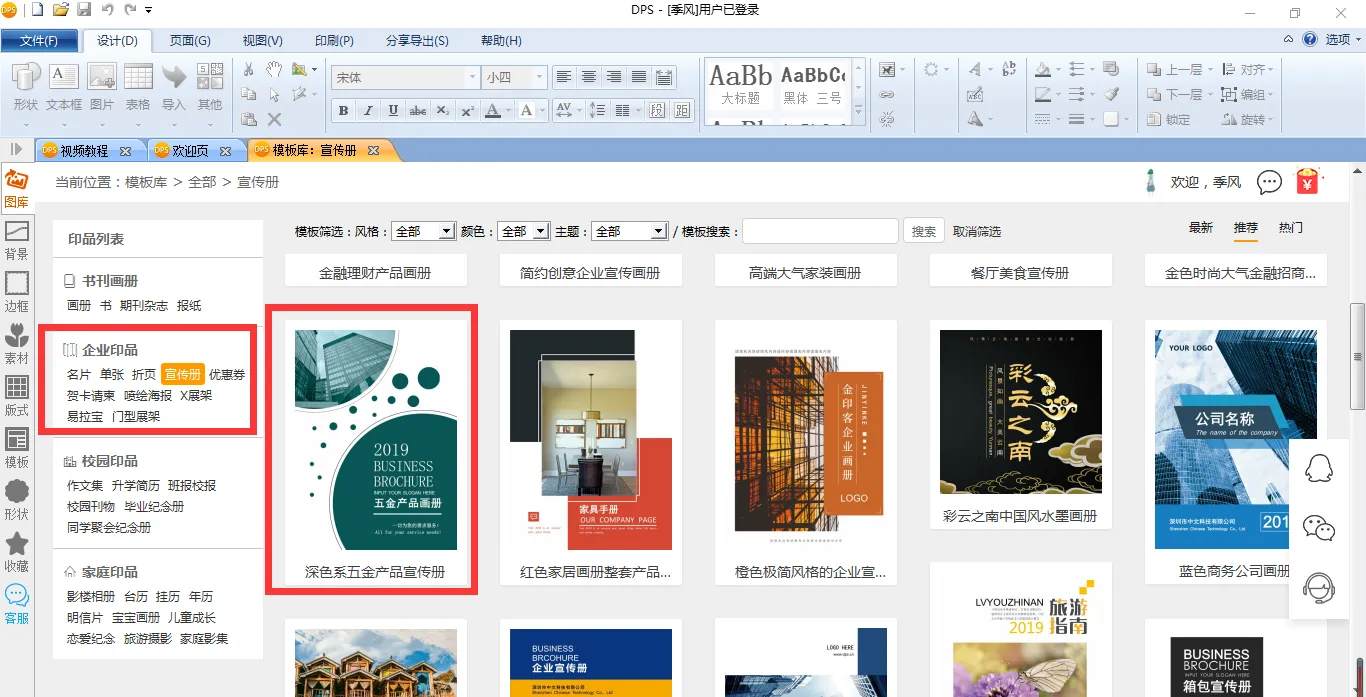
Task: Insert a 文本框 text box
Action: [64, 86]
